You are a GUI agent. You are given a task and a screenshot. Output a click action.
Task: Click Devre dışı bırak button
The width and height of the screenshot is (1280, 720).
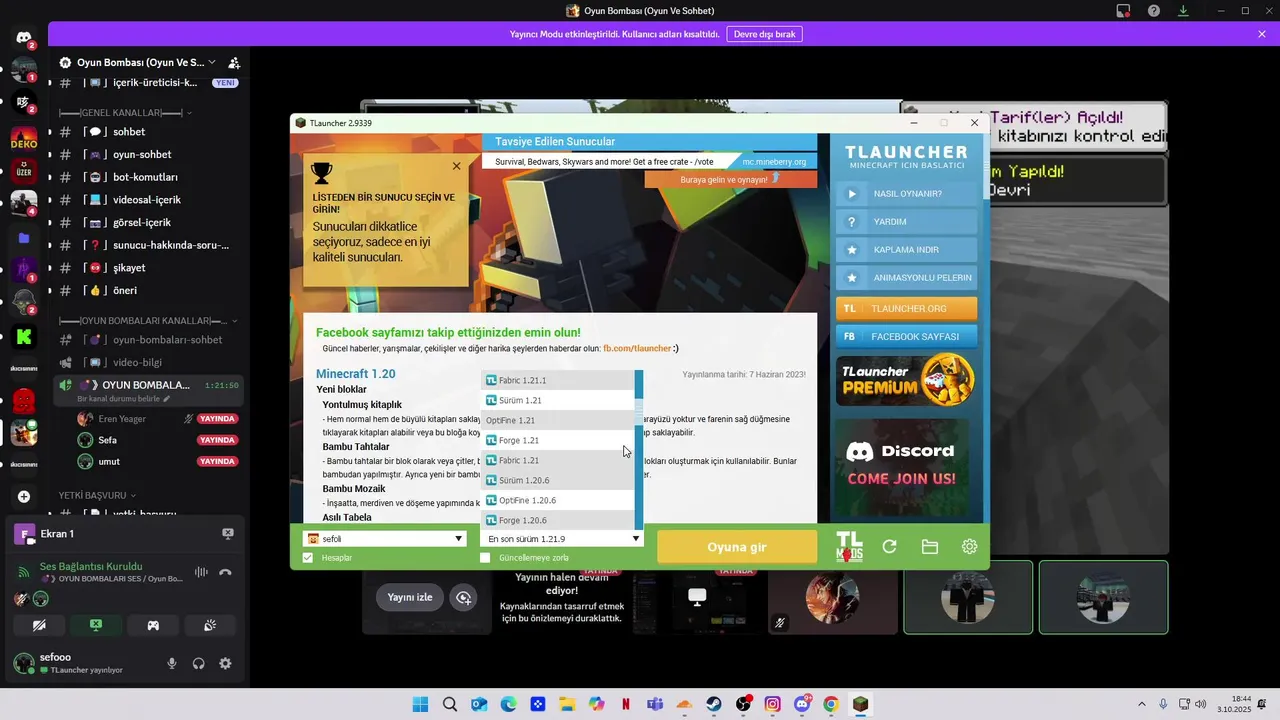pos(764,34)
